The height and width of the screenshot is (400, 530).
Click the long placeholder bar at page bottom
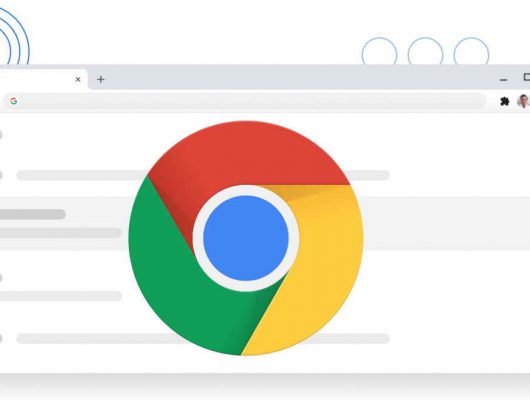click(x=203, y=338)
